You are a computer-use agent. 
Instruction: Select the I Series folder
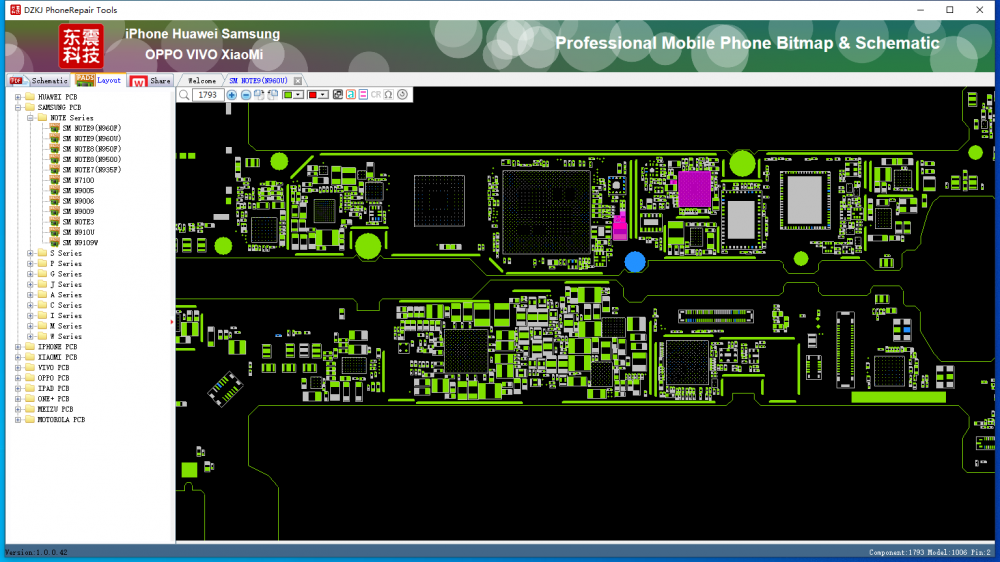click(66, 316)
